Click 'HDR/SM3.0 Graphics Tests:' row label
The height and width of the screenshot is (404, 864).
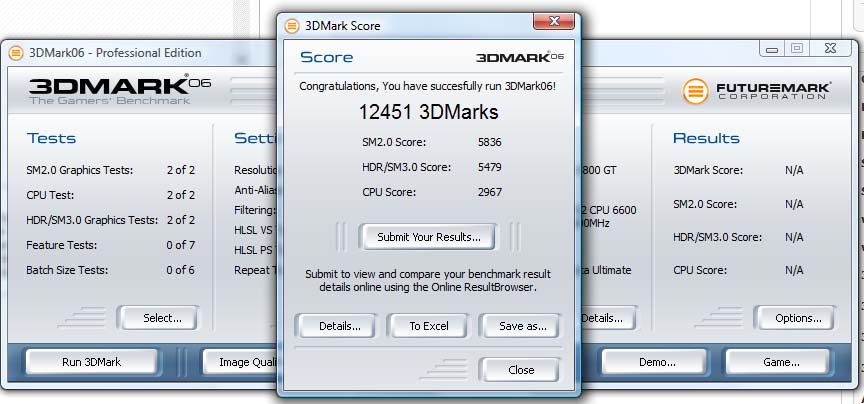(92, 220)
